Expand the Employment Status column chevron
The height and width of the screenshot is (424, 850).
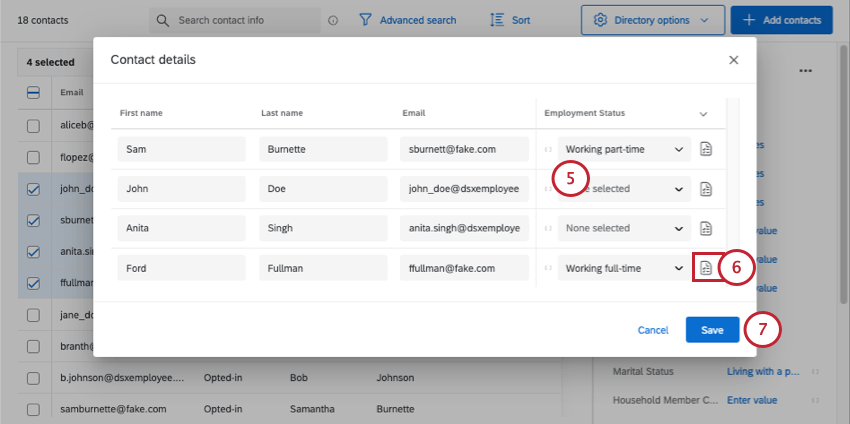(x=703, y=114)
